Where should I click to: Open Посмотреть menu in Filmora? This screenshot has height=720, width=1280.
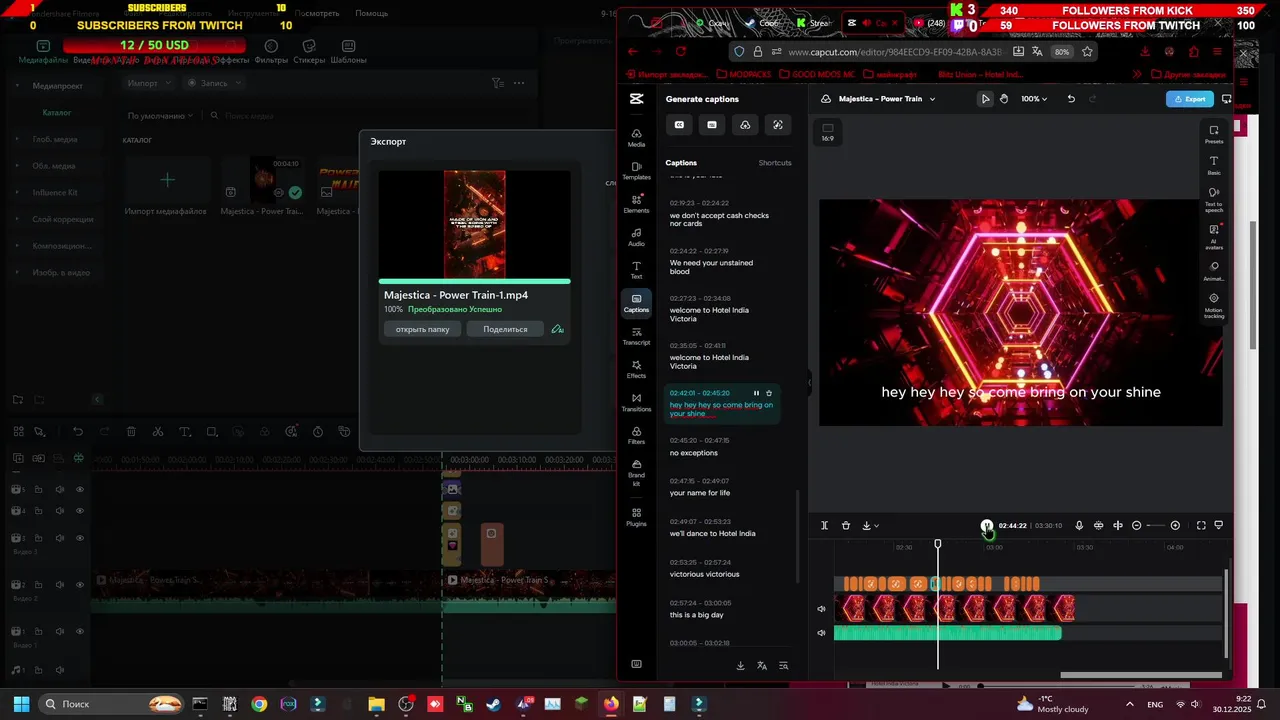pyautogui.click(x=317, y=13)
